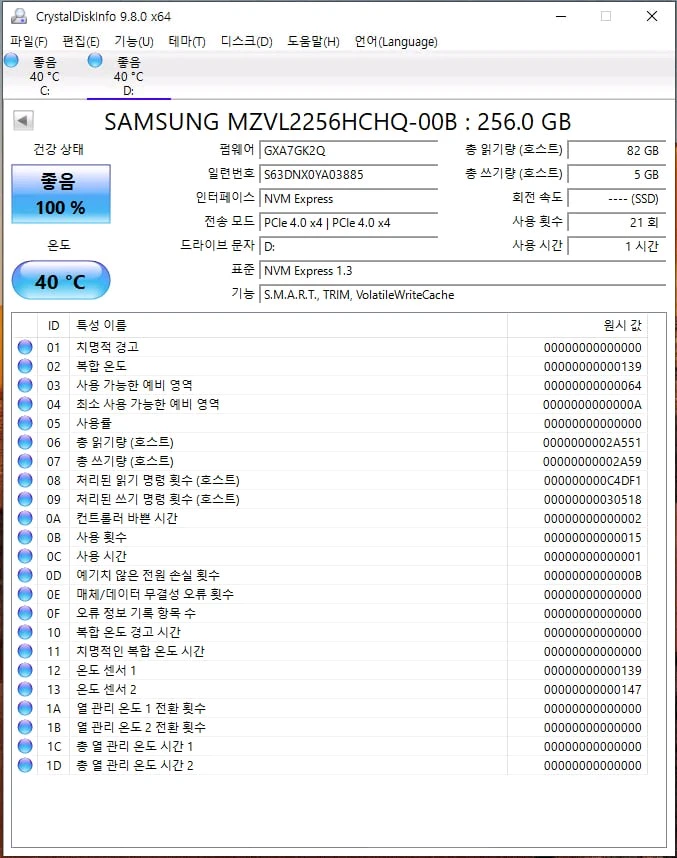The image size is (677, 858).
Task: Click status orb for 03 사용 가능한 예비 영역
Action: [25, 385]
